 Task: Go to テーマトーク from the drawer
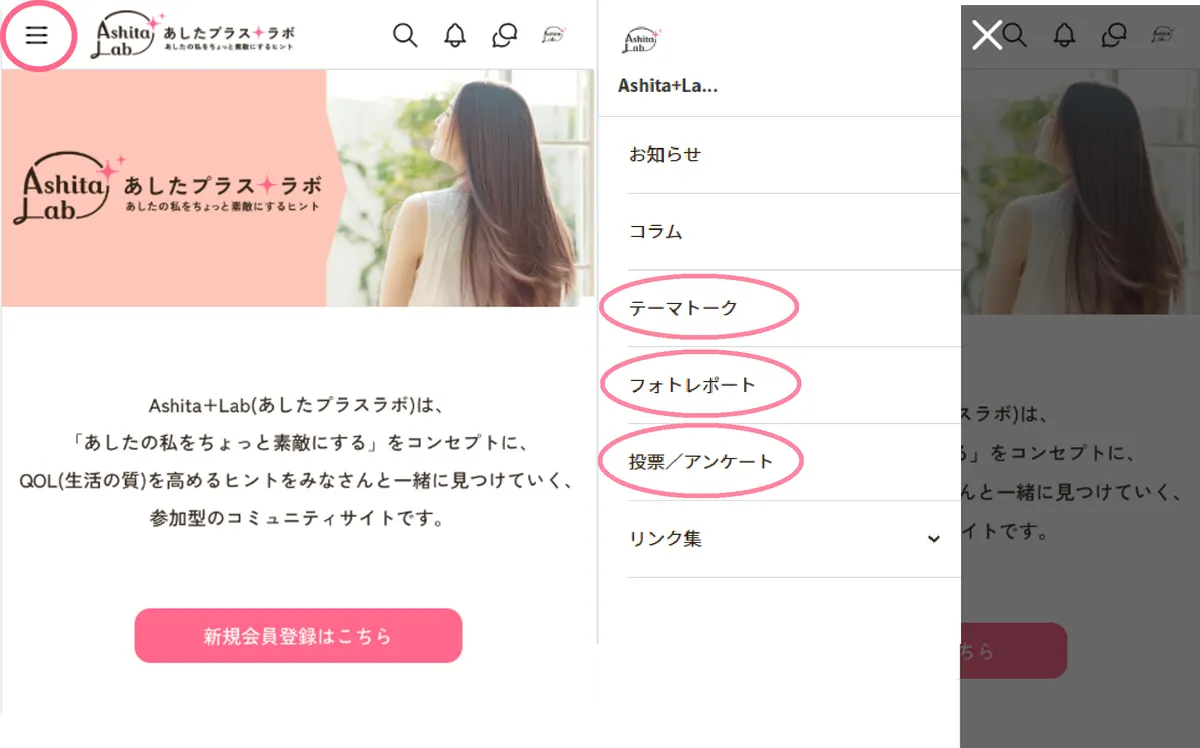tap(683, 308)
